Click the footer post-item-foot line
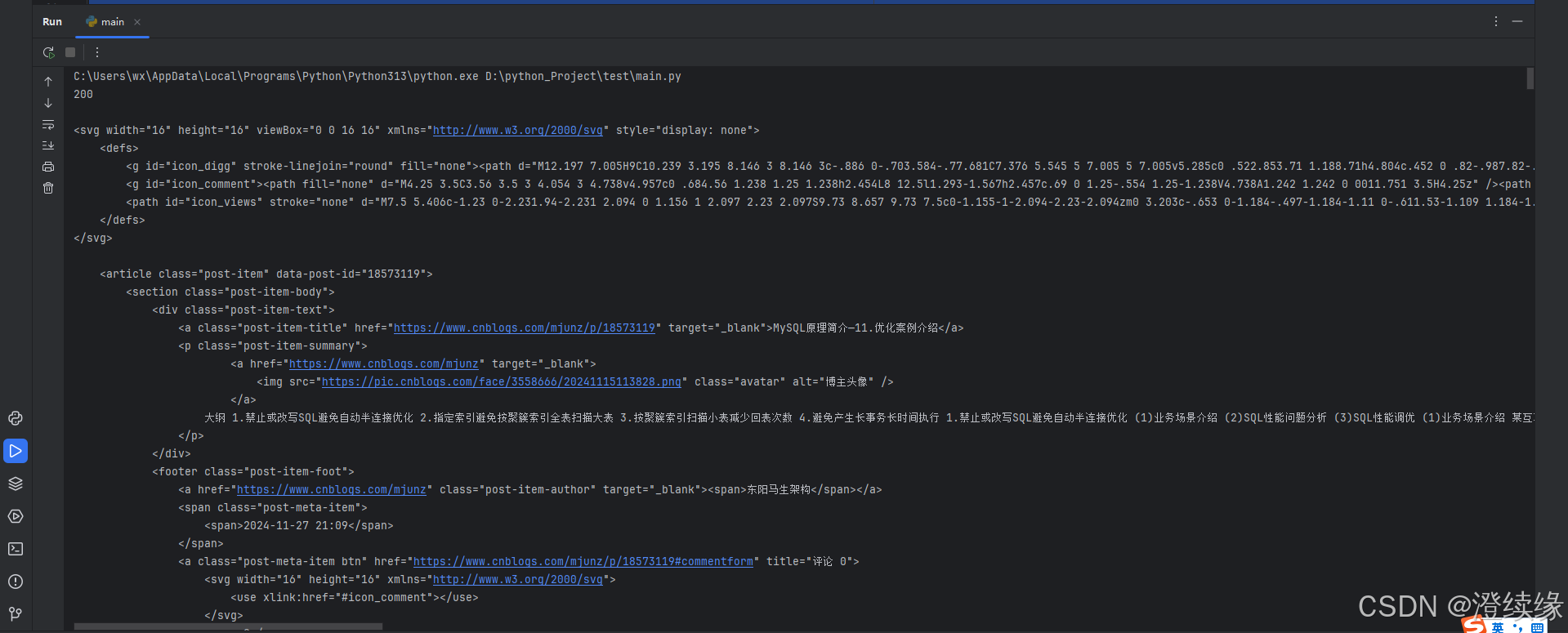Viewport: 1568px width, 633px height. 253,471
